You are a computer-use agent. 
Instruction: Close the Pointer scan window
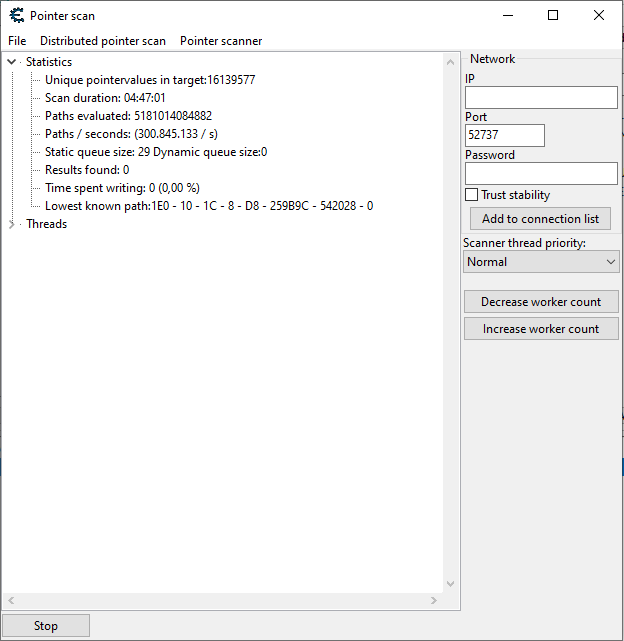(x=599, y=16)
